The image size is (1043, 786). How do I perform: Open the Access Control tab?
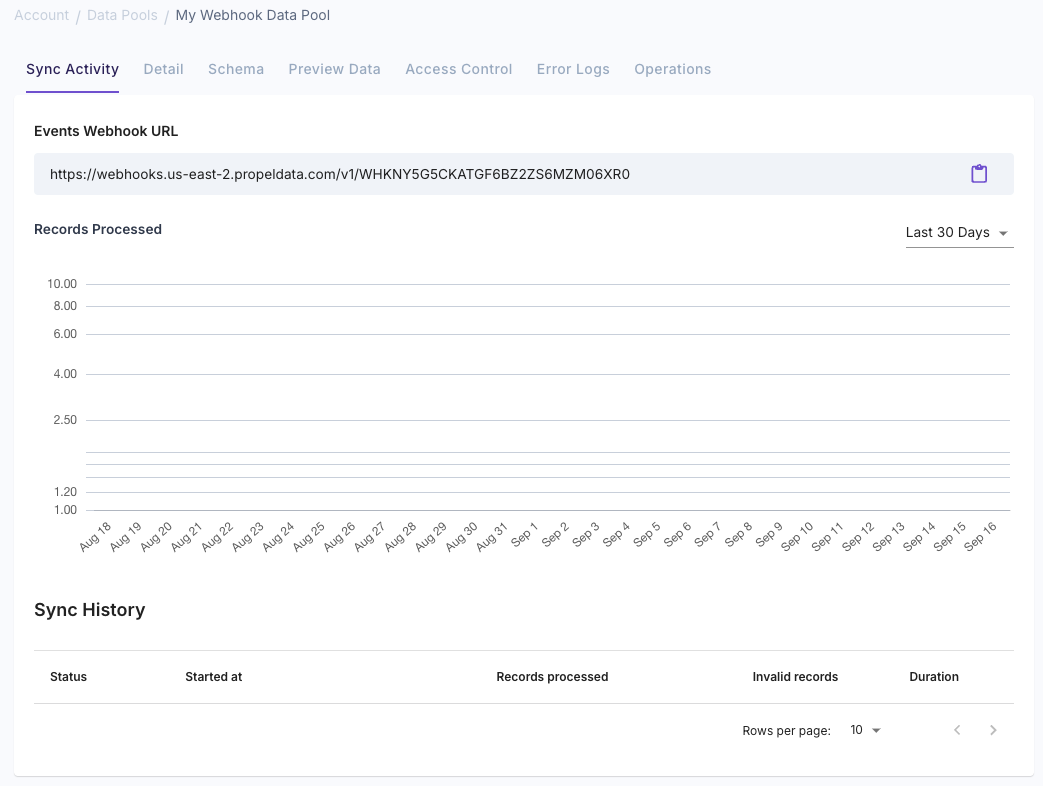(458, 69)
